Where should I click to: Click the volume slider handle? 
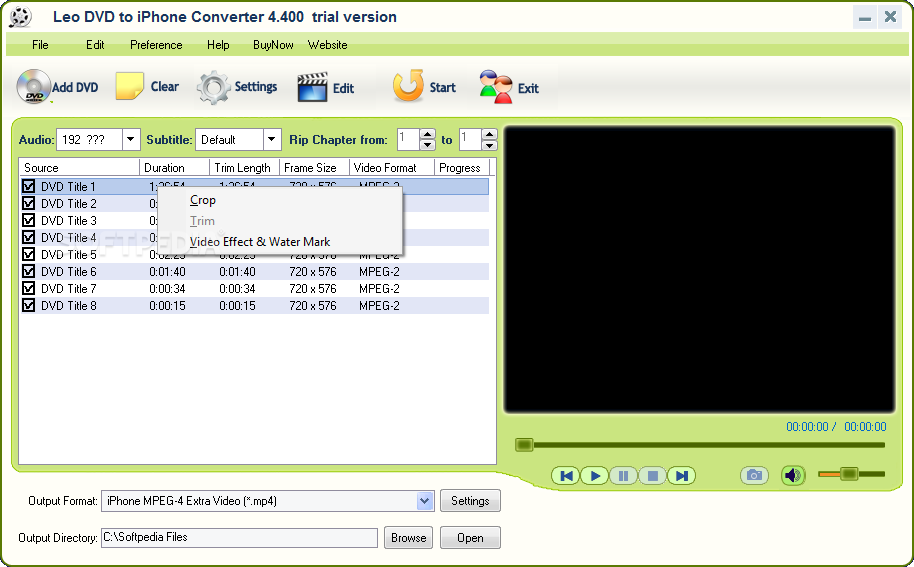849,474
